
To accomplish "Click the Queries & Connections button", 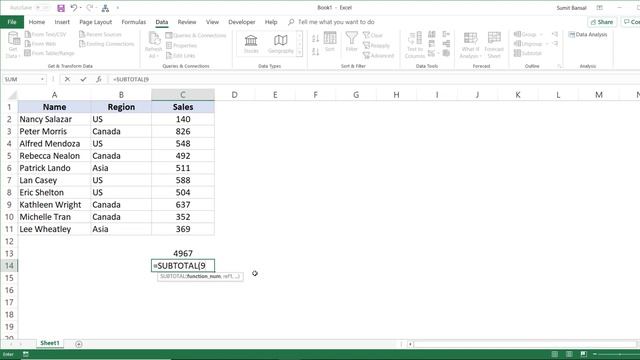I will tap(196, 36).
